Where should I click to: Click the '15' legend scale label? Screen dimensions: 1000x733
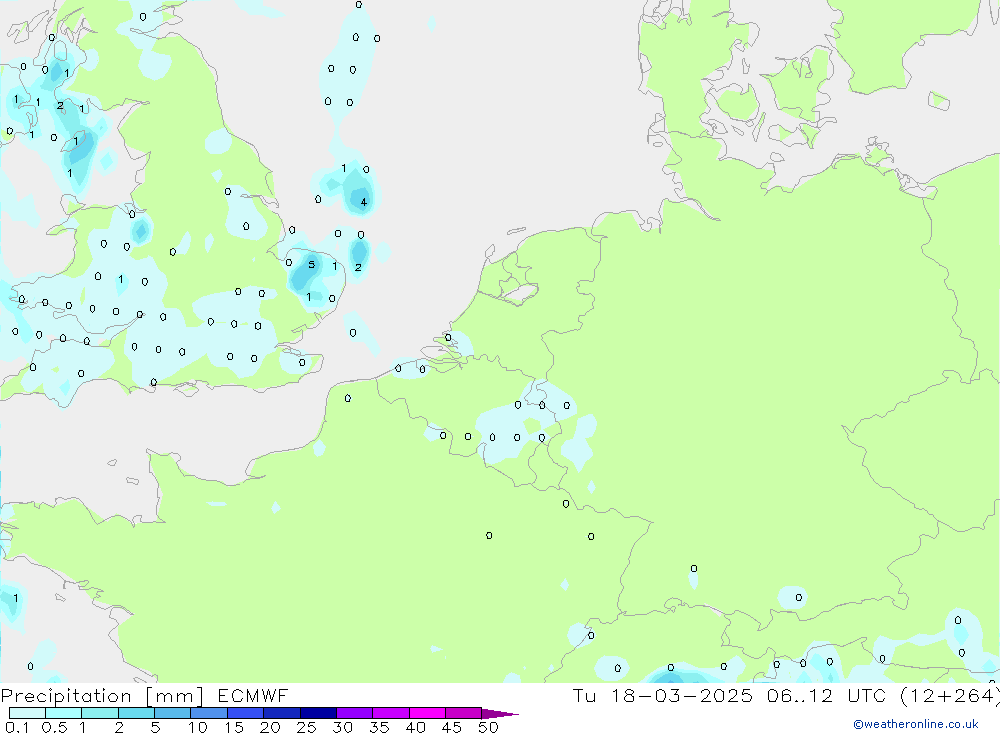click(x=234, y=727)
